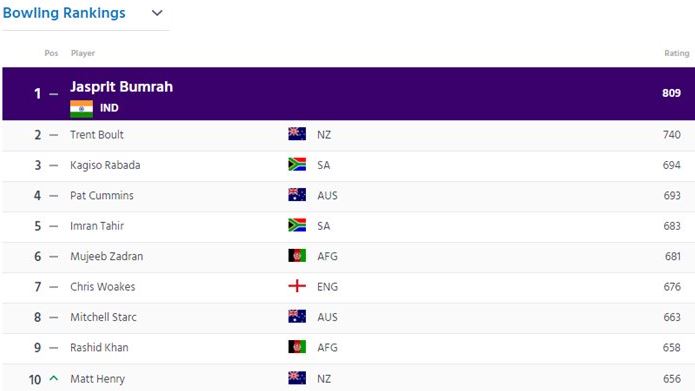This screenshot has width=695, height=391.
Task: Click the Afghanistan flag for Rashid Khan
Action: coord(297,347)
